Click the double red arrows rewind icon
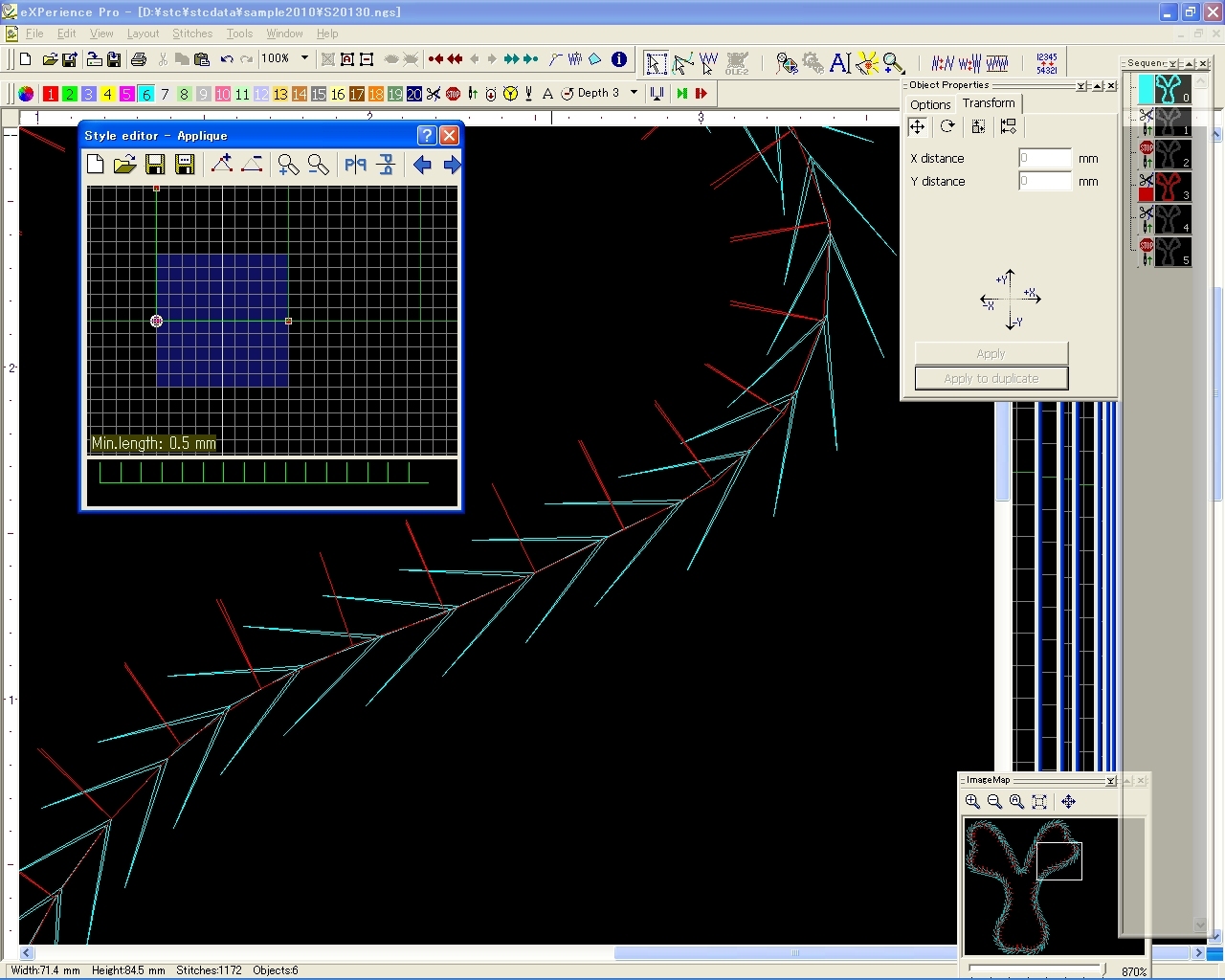The image size is (1225, 980). coord(455,59)
